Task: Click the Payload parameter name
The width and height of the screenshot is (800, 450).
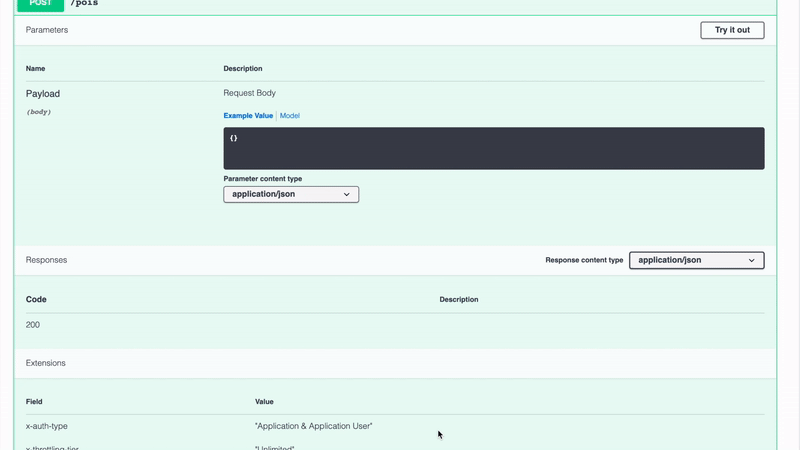Action: (x=43, y=94)
